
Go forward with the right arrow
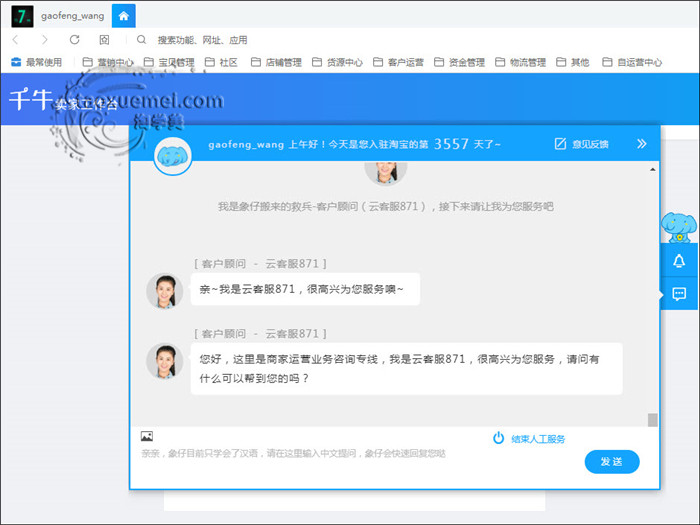pyautogui.click(x=44, y=40)
